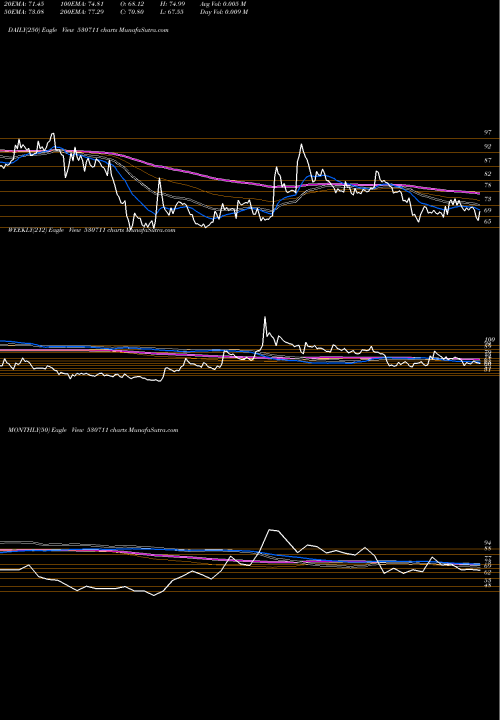Click the 78 price label on daily chart
The width and height of the screenshot is (500, 720).
488,186
